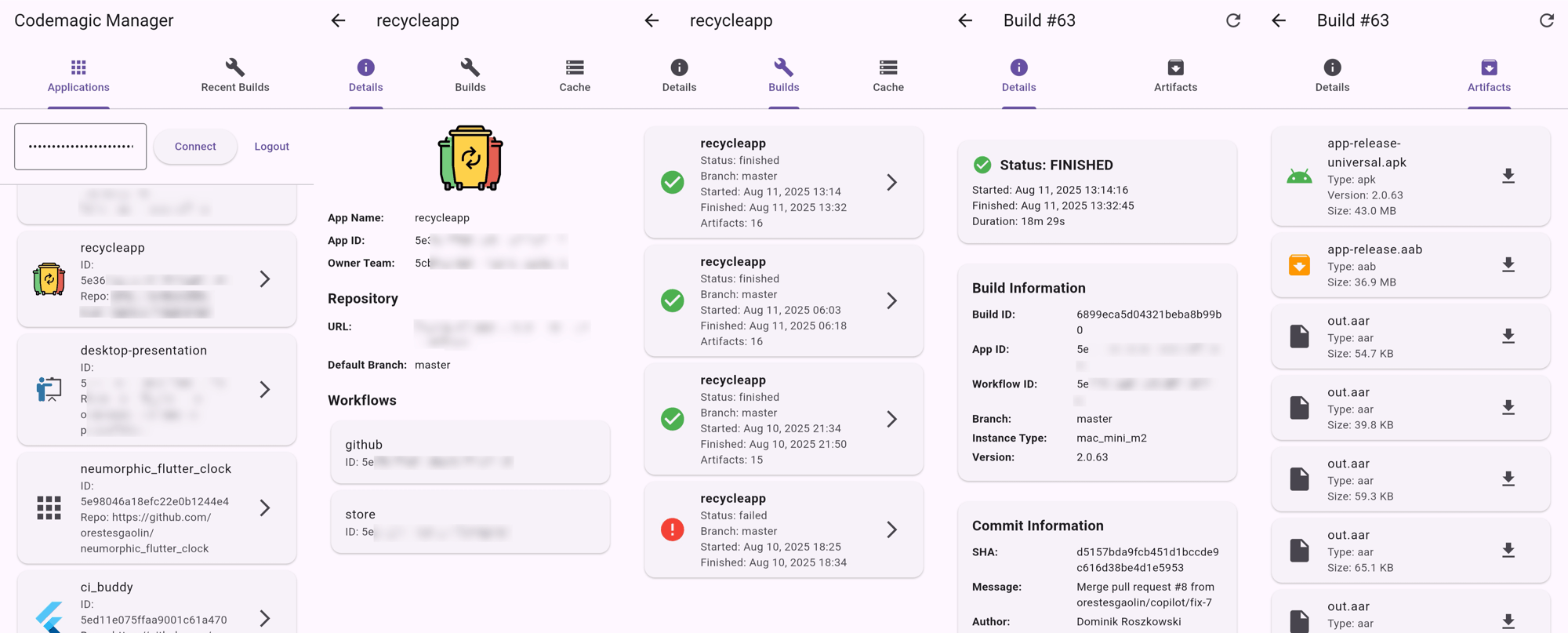The height and width of the screenshot is (633, 1568).
Task: Click the file icon of out.aar 65.1 KB
Action: (x=1299, y=551)
